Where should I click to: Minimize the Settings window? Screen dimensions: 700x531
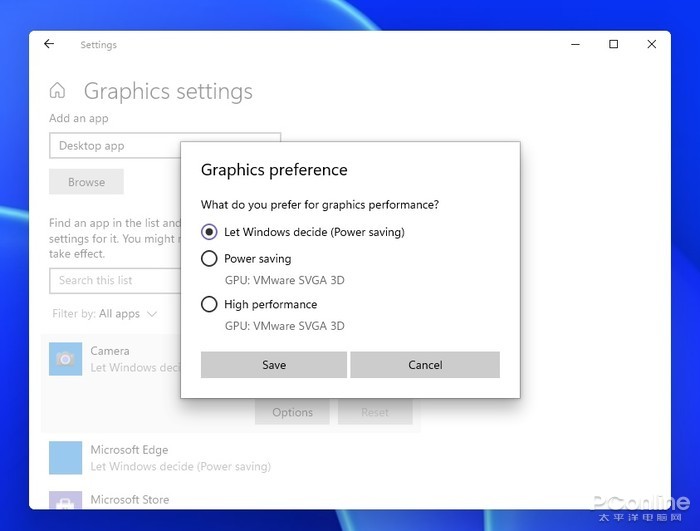point(575,44)
